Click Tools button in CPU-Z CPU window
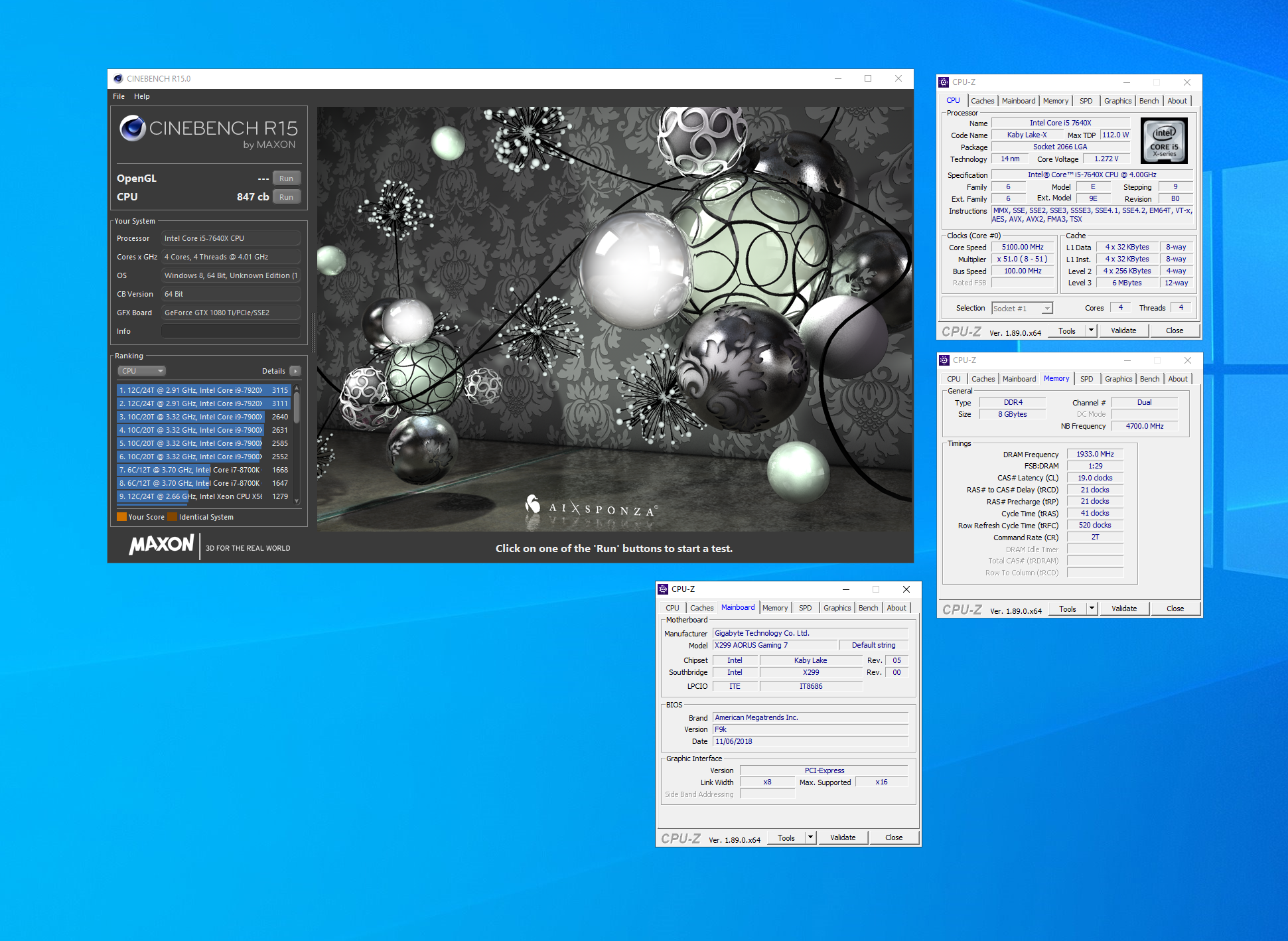Viewport: 1288px width, 941px height. [x=1067, y=330]
